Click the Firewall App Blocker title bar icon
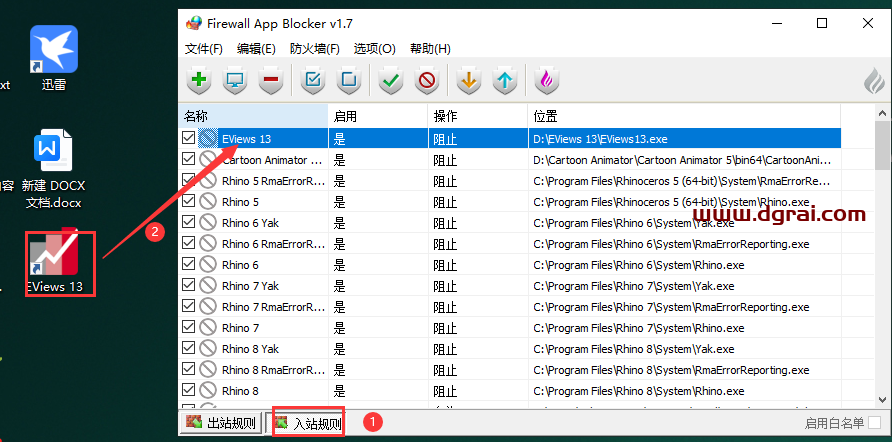Image resolution: width=892 pixels, height=442 pixels. pyautogui.click(x=194, y=23)
